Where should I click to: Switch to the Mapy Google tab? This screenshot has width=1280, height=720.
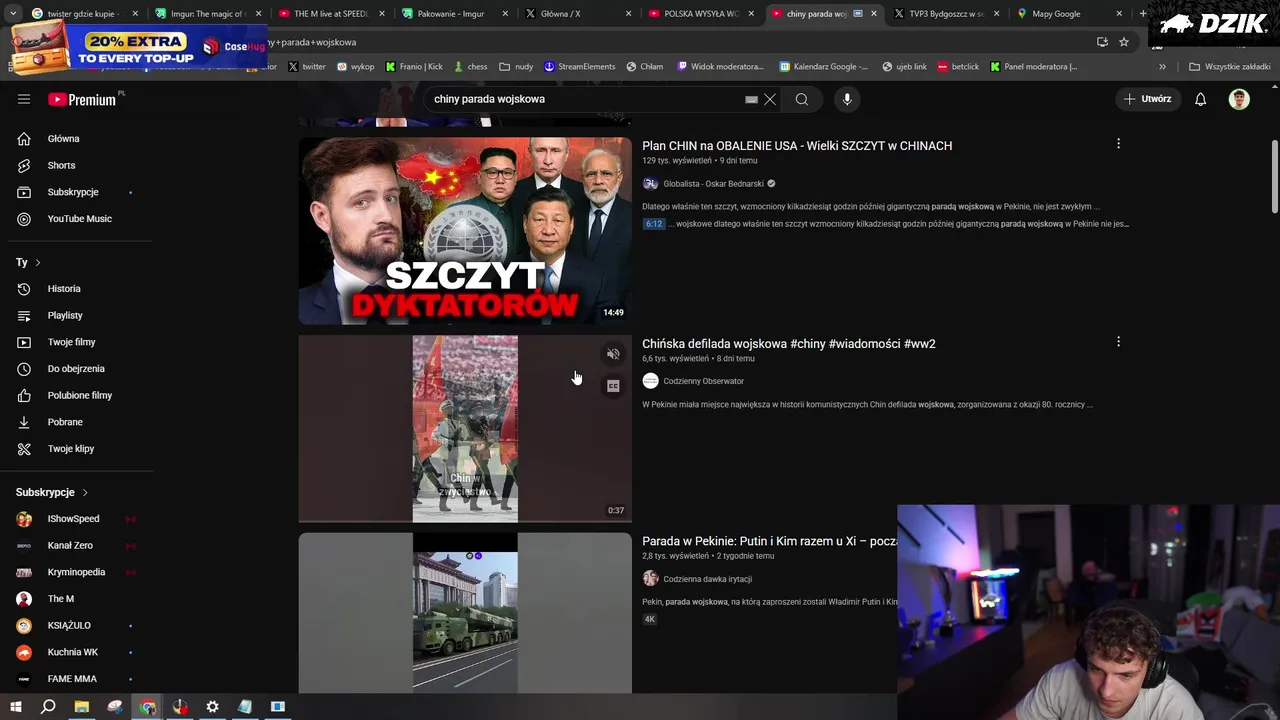1069,14
